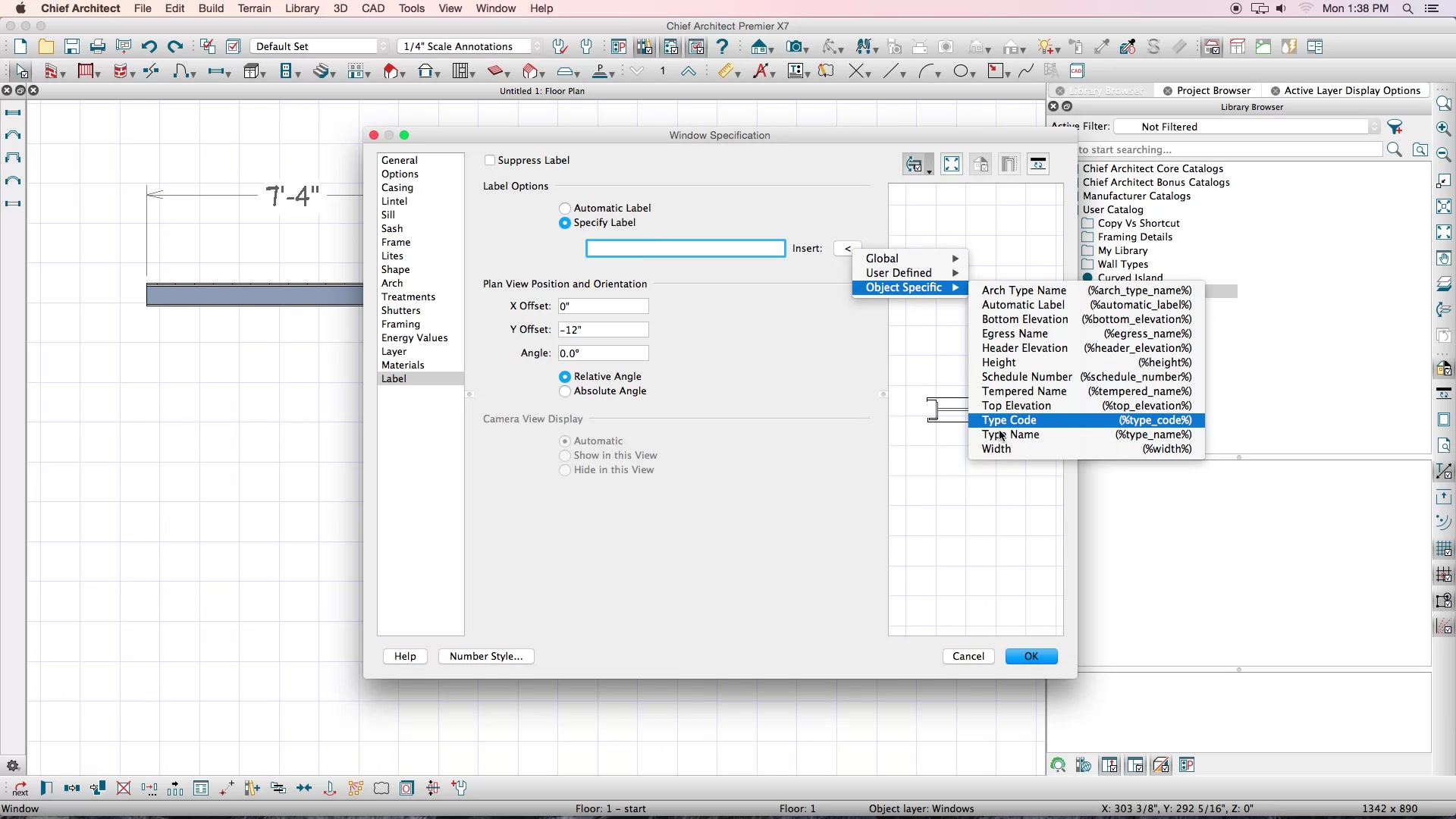
Task: Select the Automatic Label radio button
Action: click(565, 209)
